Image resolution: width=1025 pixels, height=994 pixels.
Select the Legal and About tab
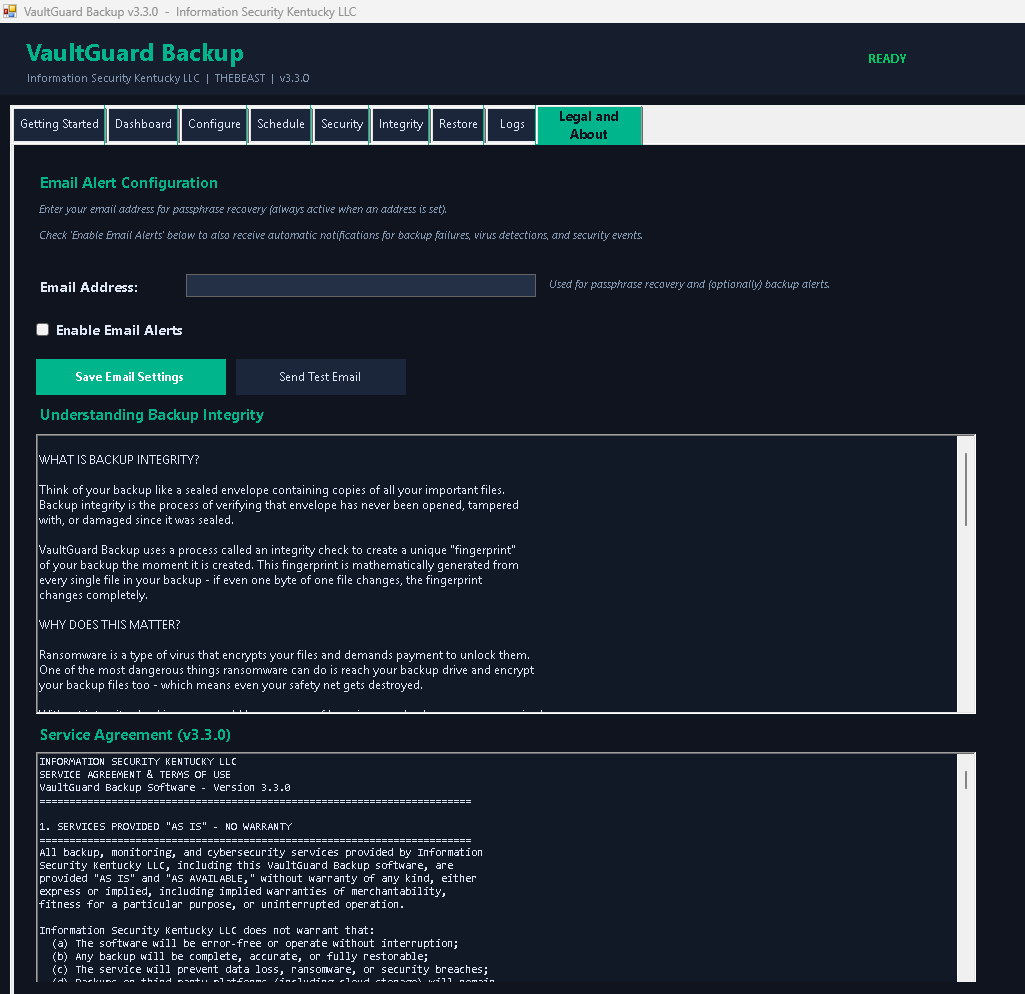(x=589, y=125)
